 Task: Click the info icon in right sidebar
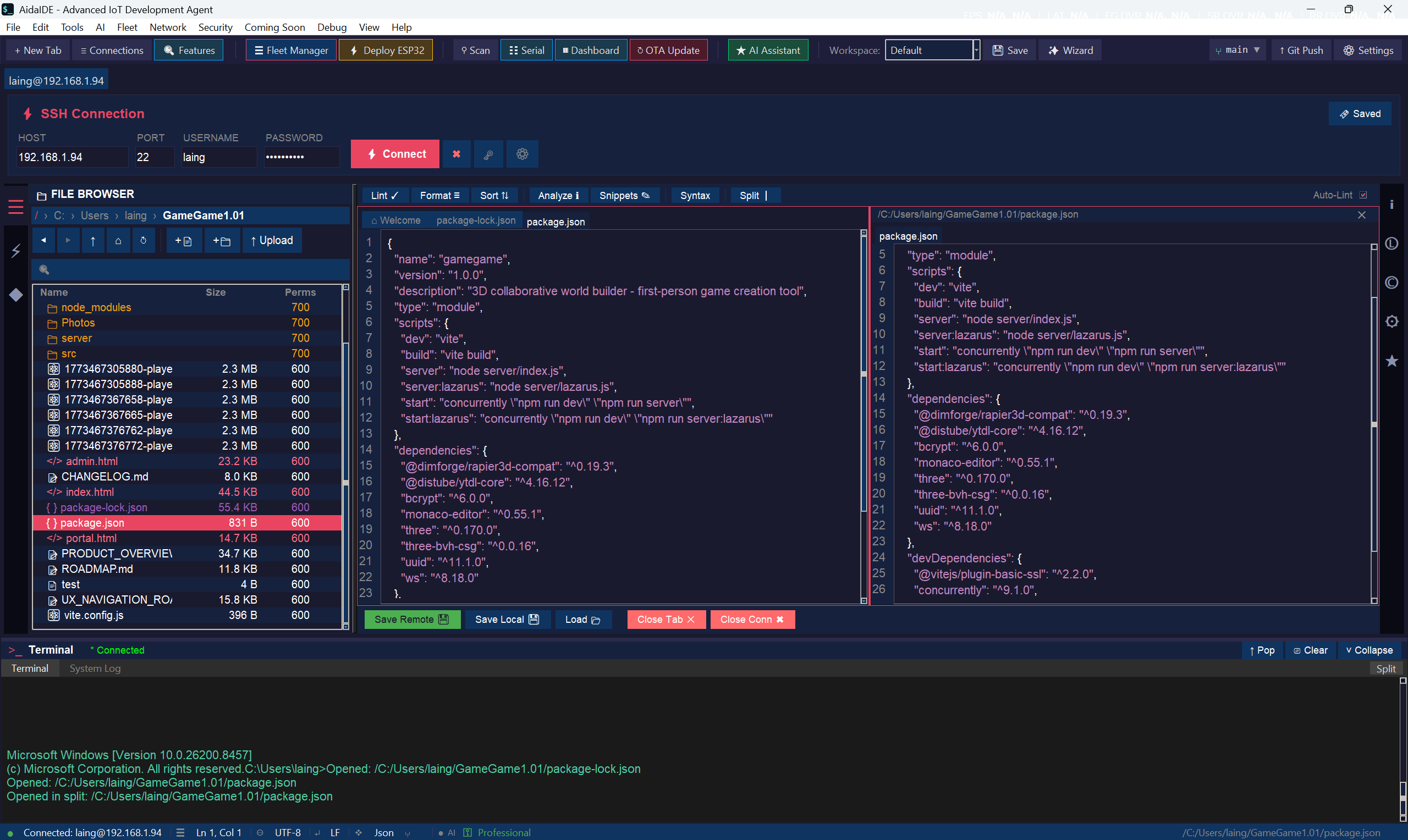1391,205
